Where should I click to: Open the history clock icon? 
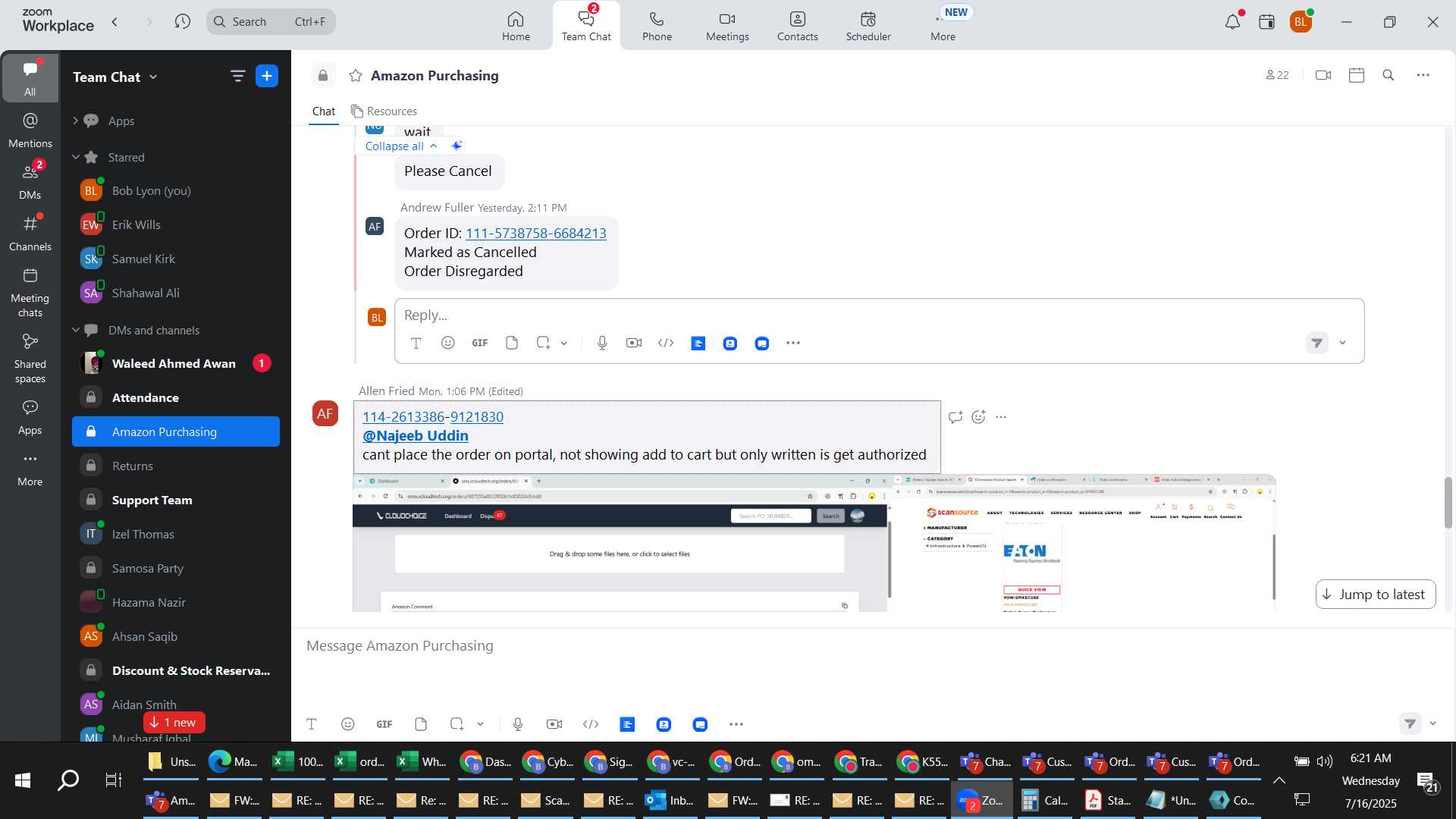point(182,22)
